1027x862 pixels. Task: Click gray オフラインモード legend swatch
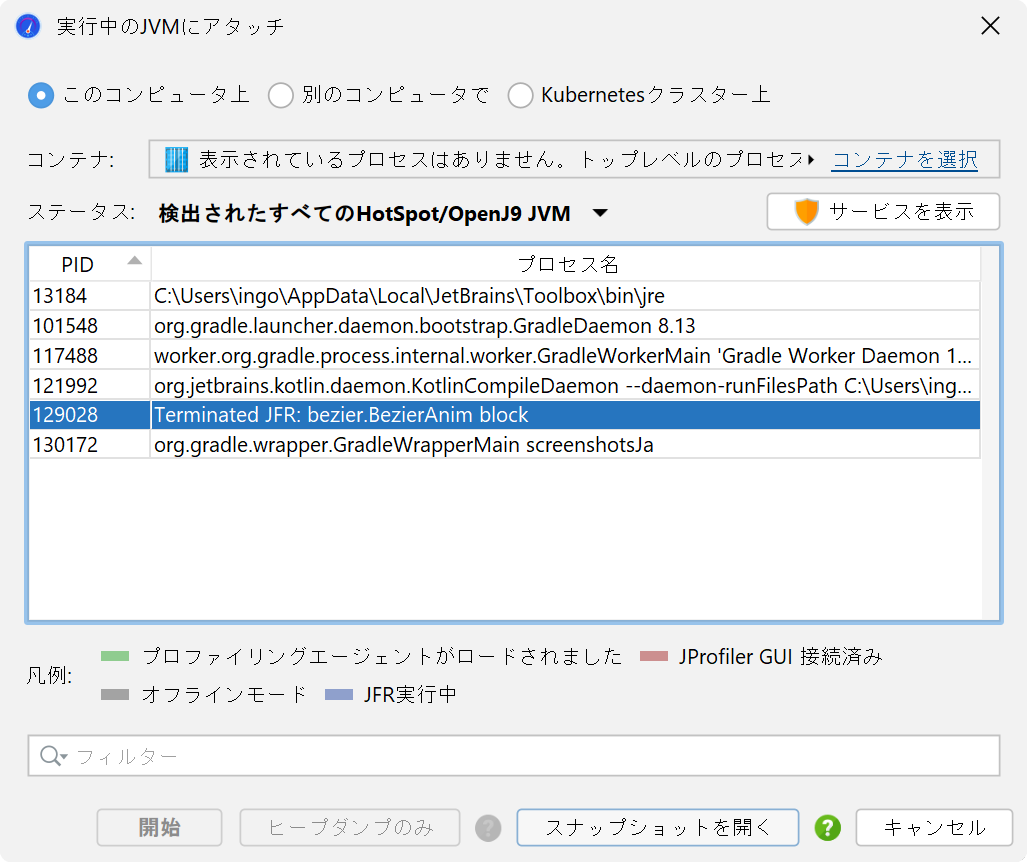click(x=115, y=694)
